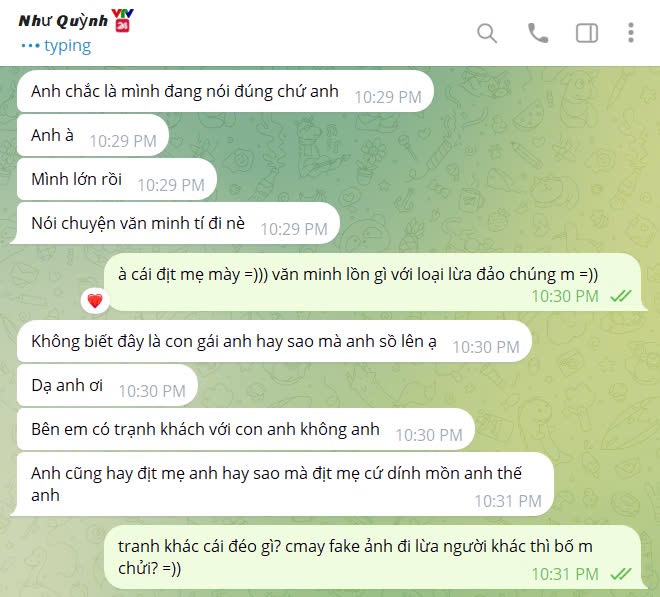Click the heart reaction on the 10:30 PM message

95,301
